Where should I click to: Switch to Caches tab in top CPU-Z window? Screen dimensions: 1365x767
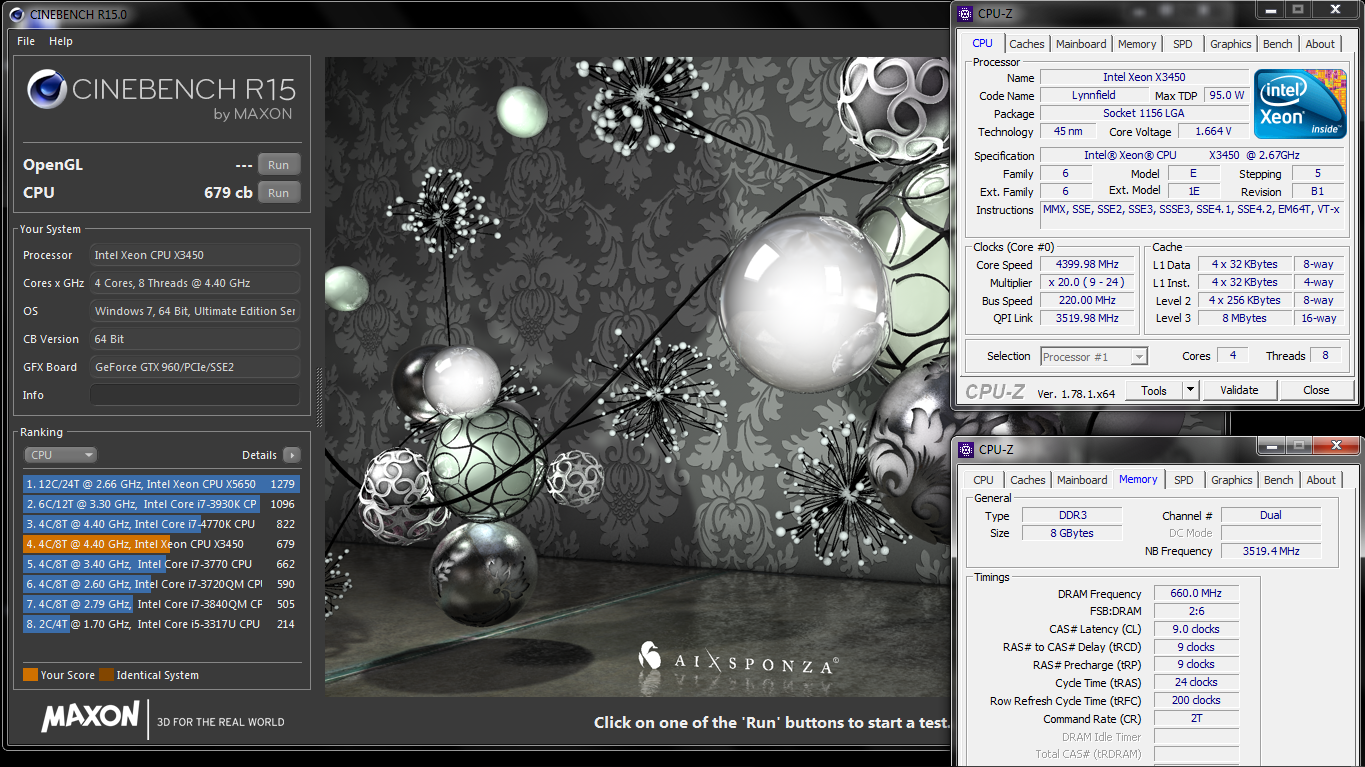click(x=1026, y=44)
